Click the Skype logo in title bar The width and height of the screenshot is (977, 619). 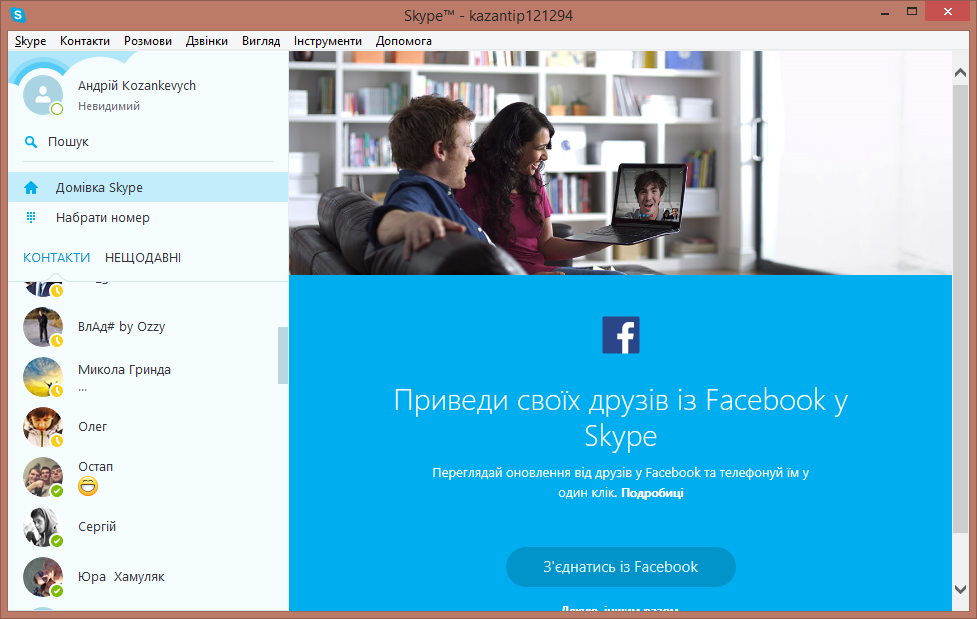click(x=18, y=15)
